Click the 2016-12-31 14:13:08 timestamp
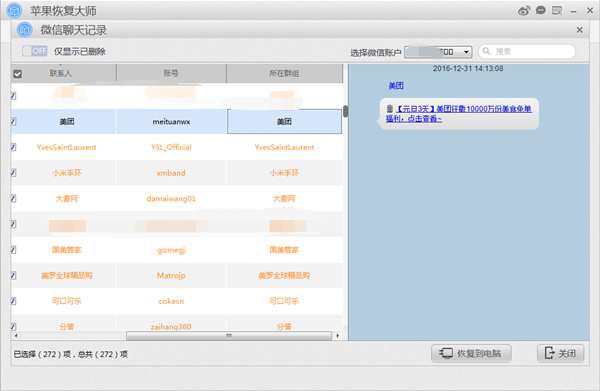 click(x=468, y=68)
